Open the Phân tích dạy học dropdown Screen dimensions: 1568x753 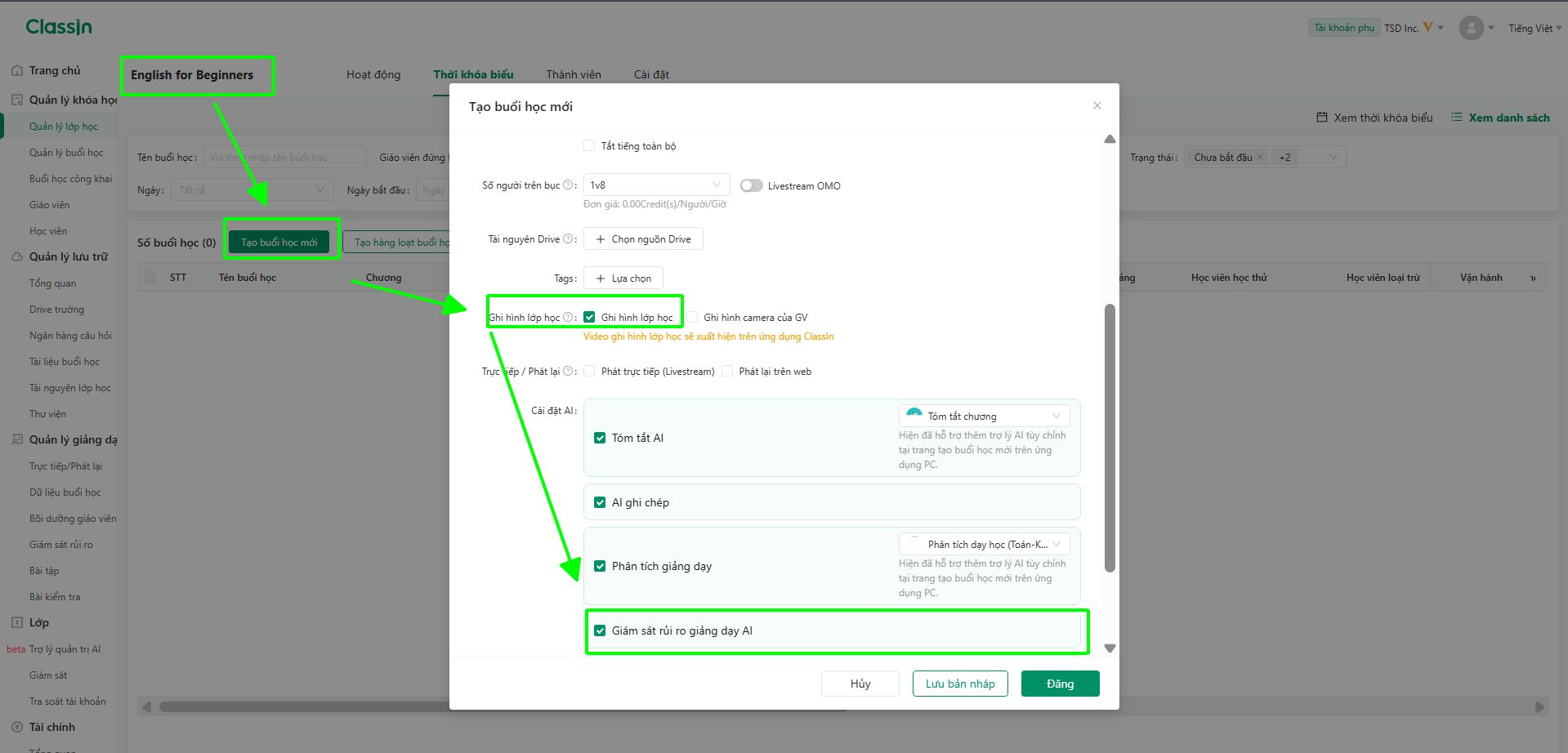(984, 545)
